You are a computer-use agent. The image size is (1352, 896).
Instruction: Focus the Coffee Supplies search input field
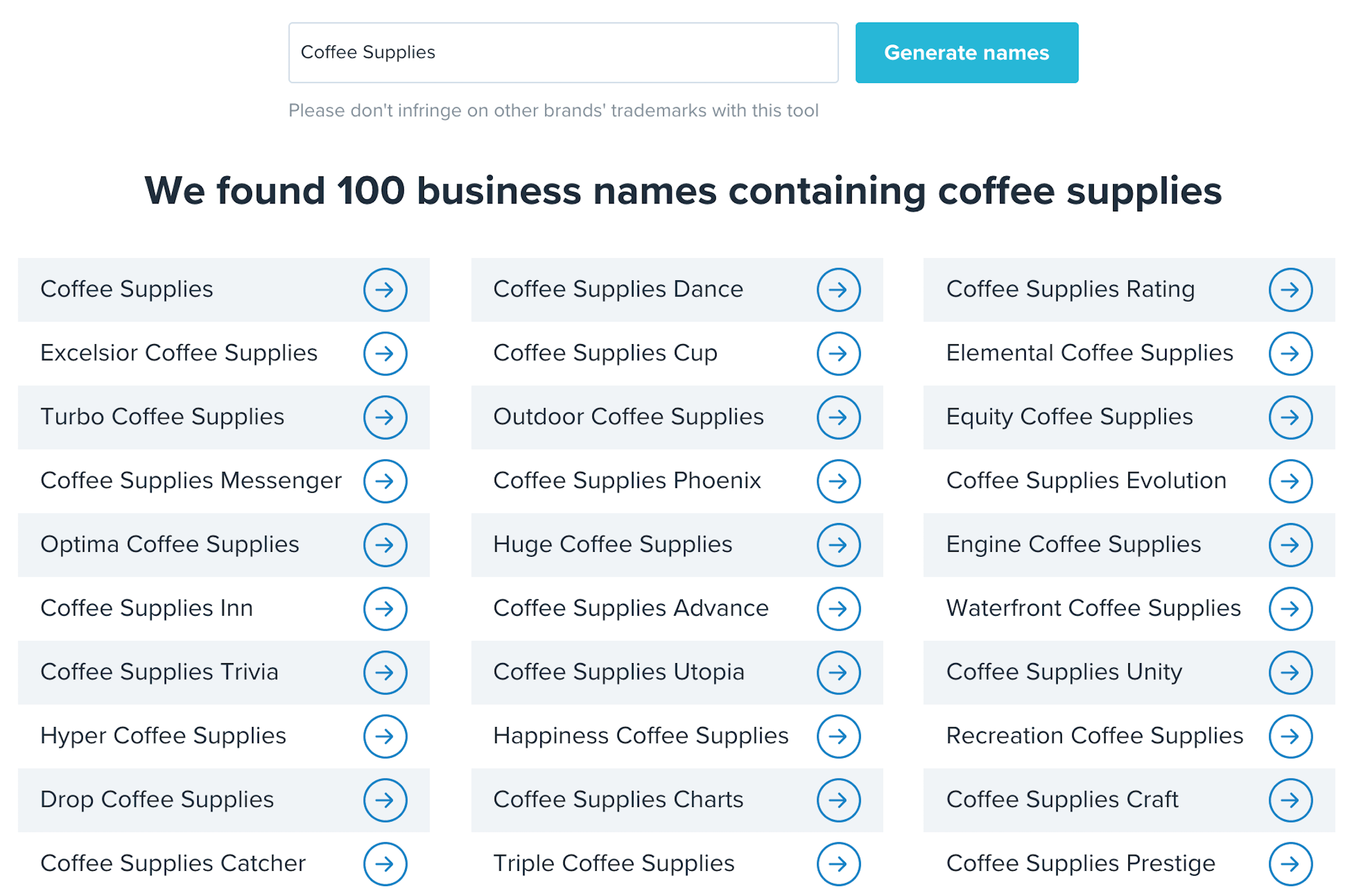pyautogui.click(x=563, y=53)
